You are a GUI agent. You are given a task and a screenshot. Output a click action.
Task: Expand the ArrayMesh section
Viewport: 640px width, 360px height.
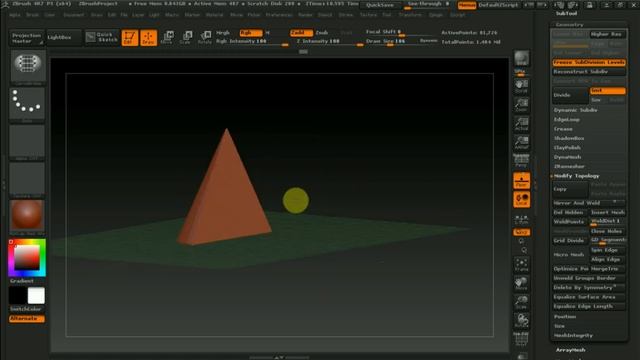pyautogui.click(x=571, y=350)
